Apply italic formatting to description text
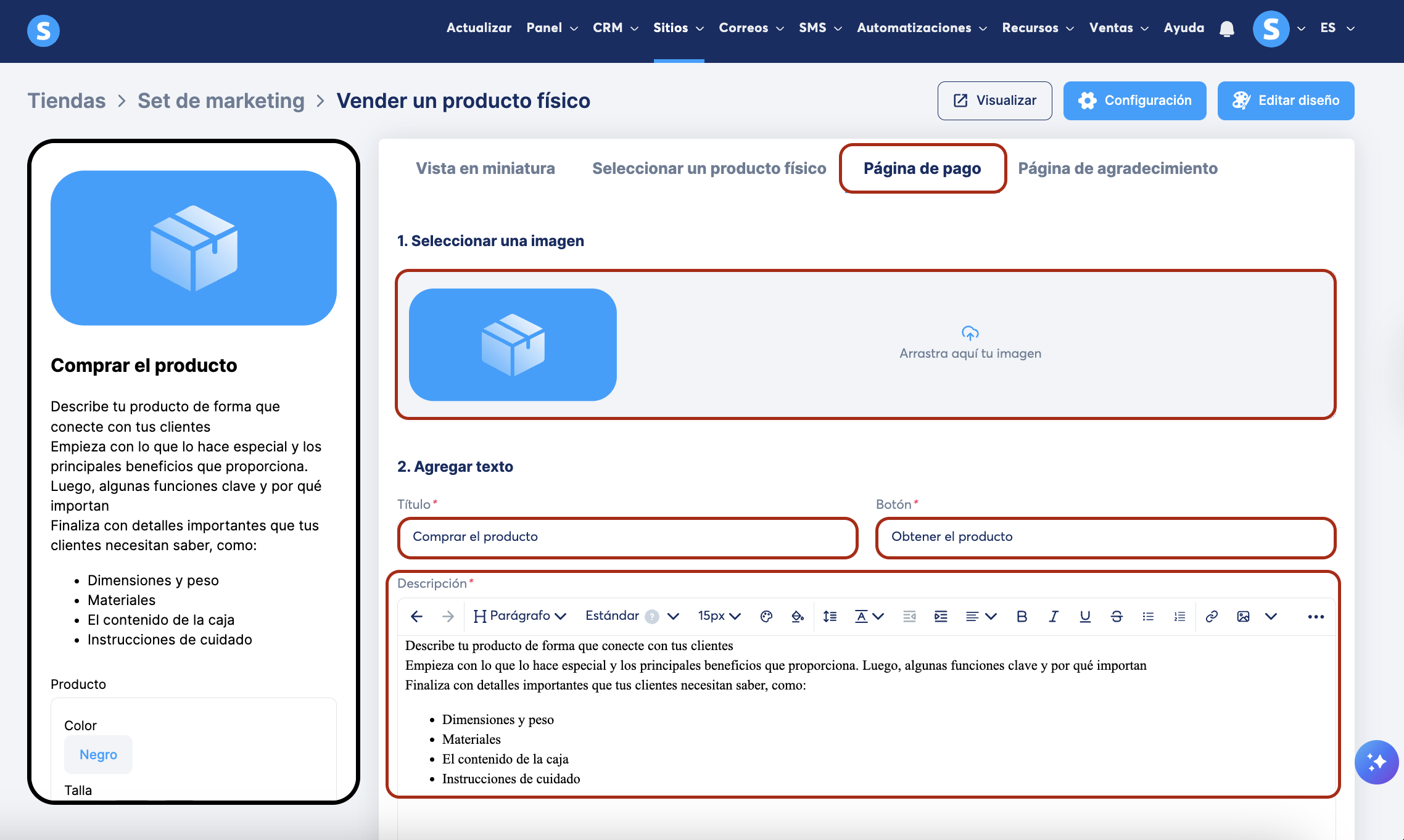This screenshot has width=1404, height=840. point(1053,616)
